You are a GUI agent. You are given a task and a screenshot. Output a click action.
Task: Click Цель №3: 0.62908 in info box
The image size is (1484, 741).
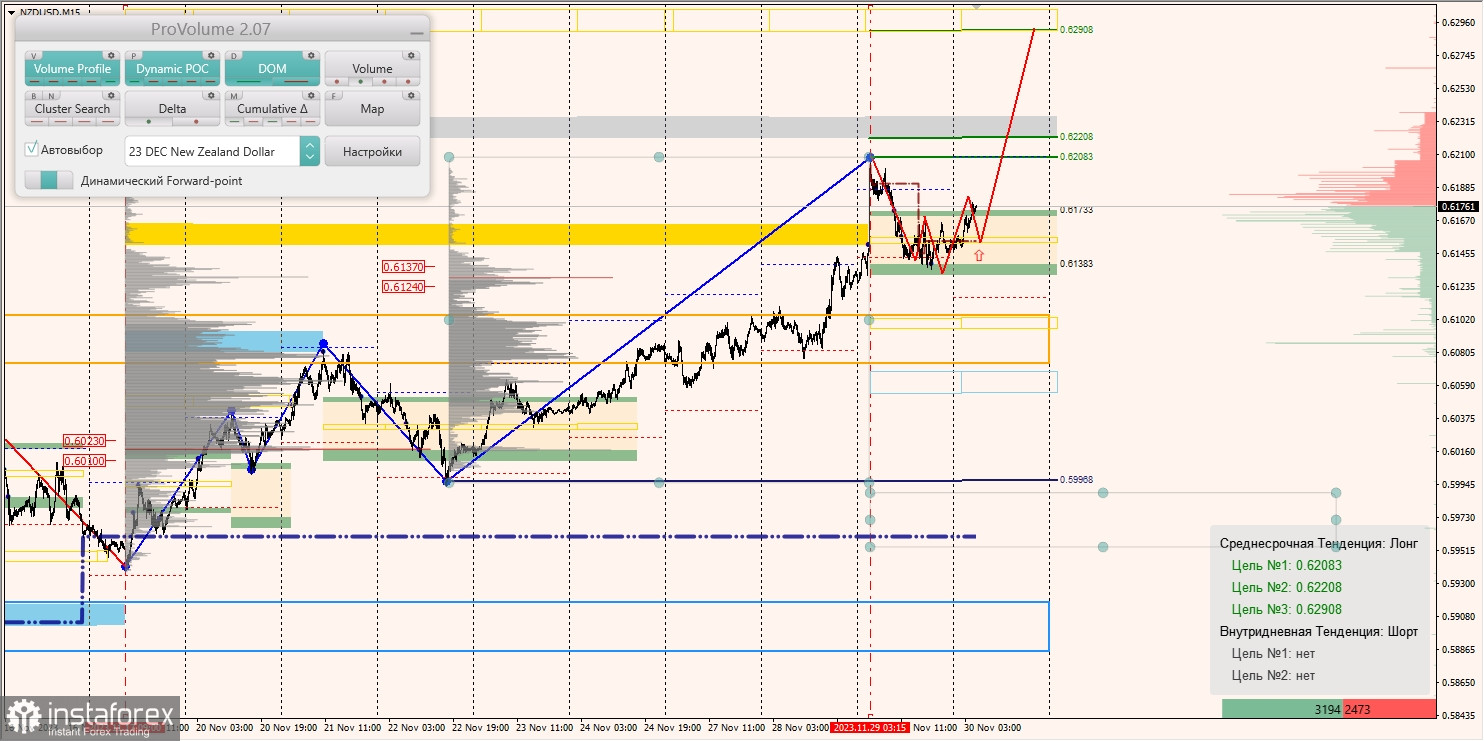1287,609
